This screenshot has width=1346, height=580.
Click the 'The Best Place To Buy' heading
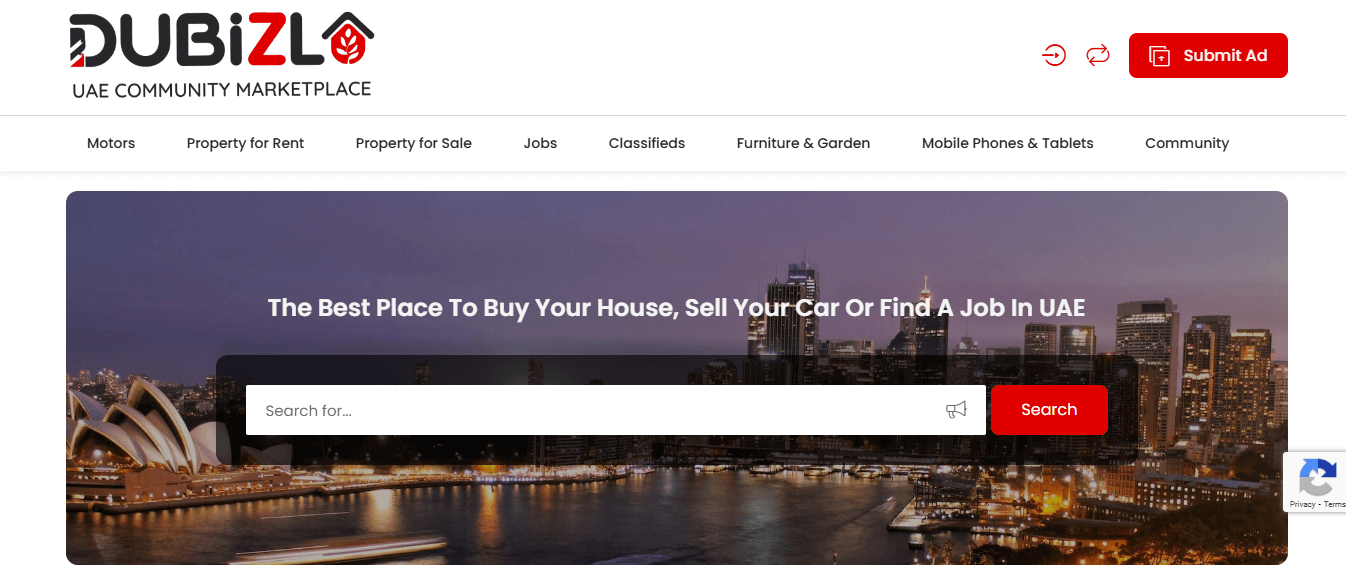pyautogui.click(x=677, y=308)
